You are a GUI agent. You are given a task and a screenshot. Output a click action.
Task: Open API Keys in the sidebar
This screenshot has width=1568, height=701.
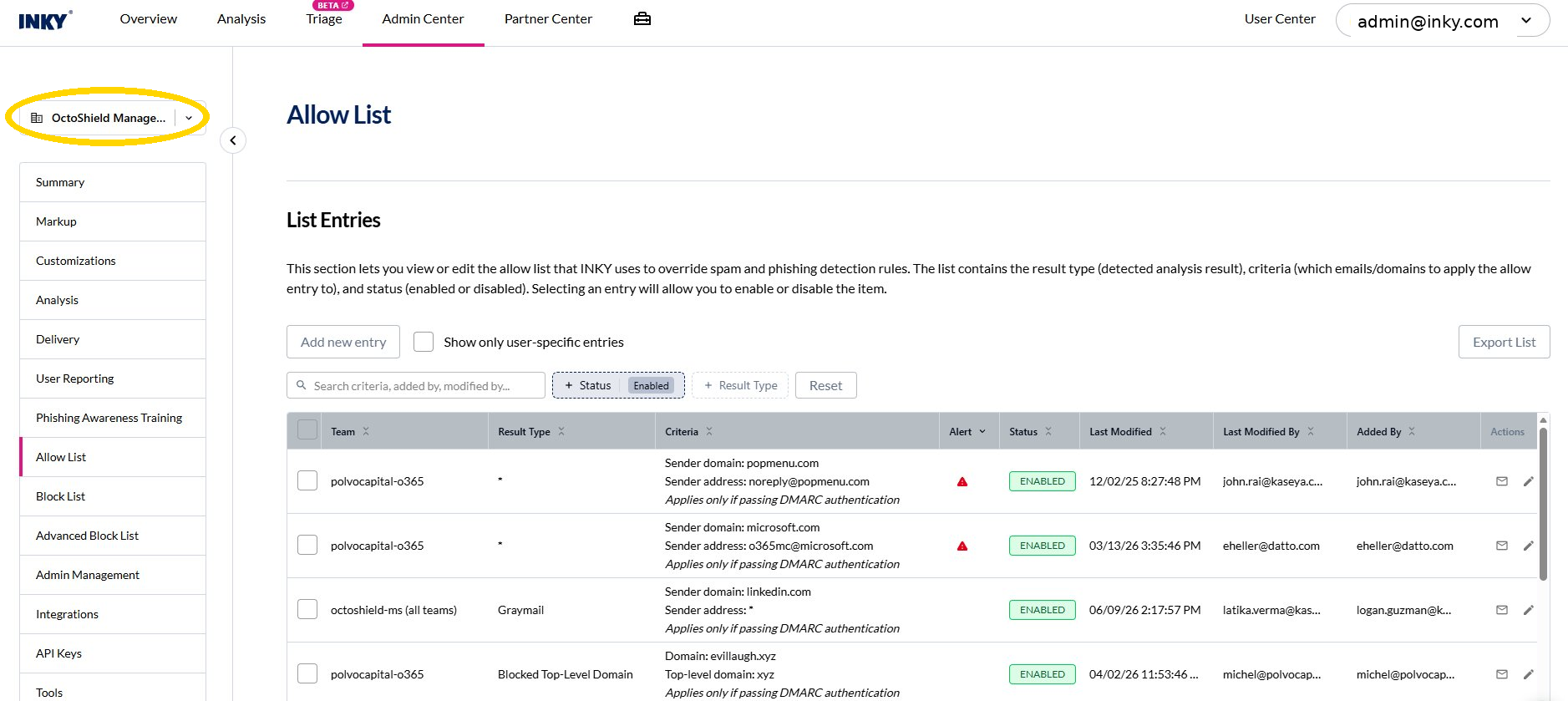click(113, 653)
